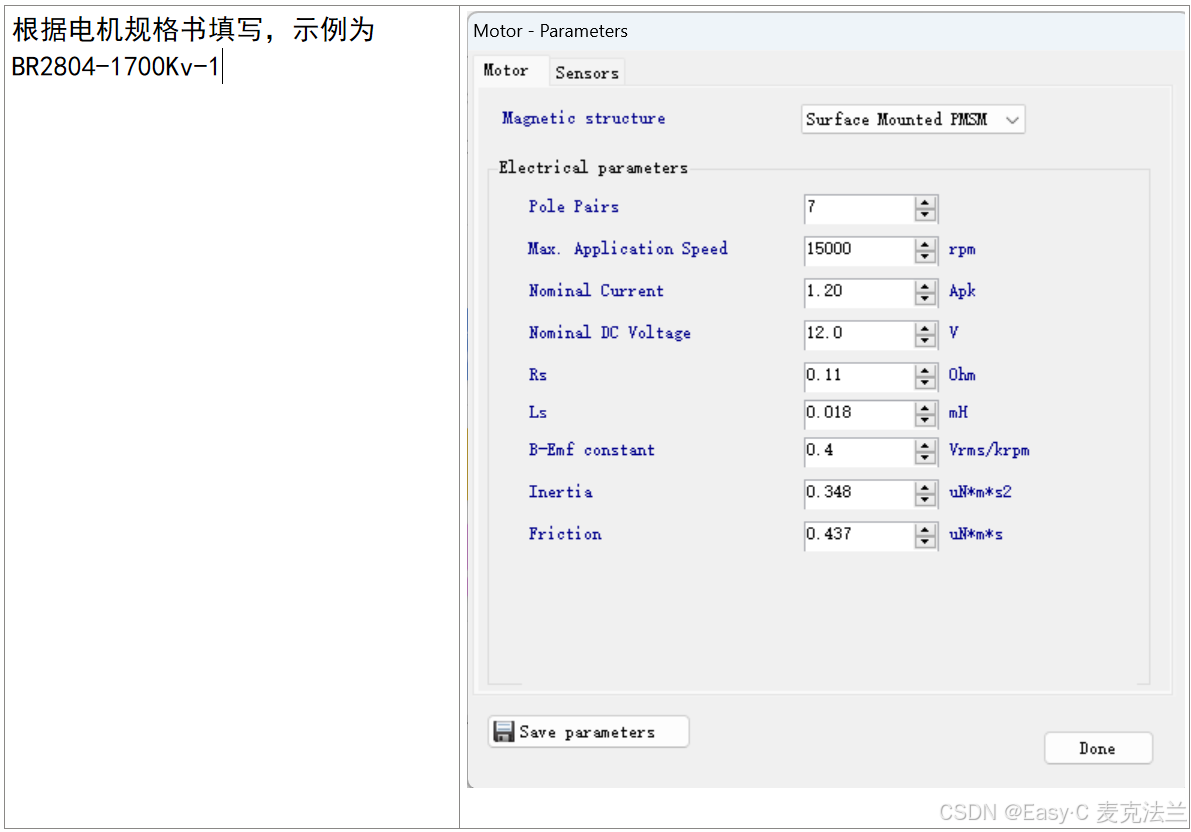The width and height of the screenshot is (1191, 832).
Task: Click the floppy disk save icon
Action: [x=504, y=731]
